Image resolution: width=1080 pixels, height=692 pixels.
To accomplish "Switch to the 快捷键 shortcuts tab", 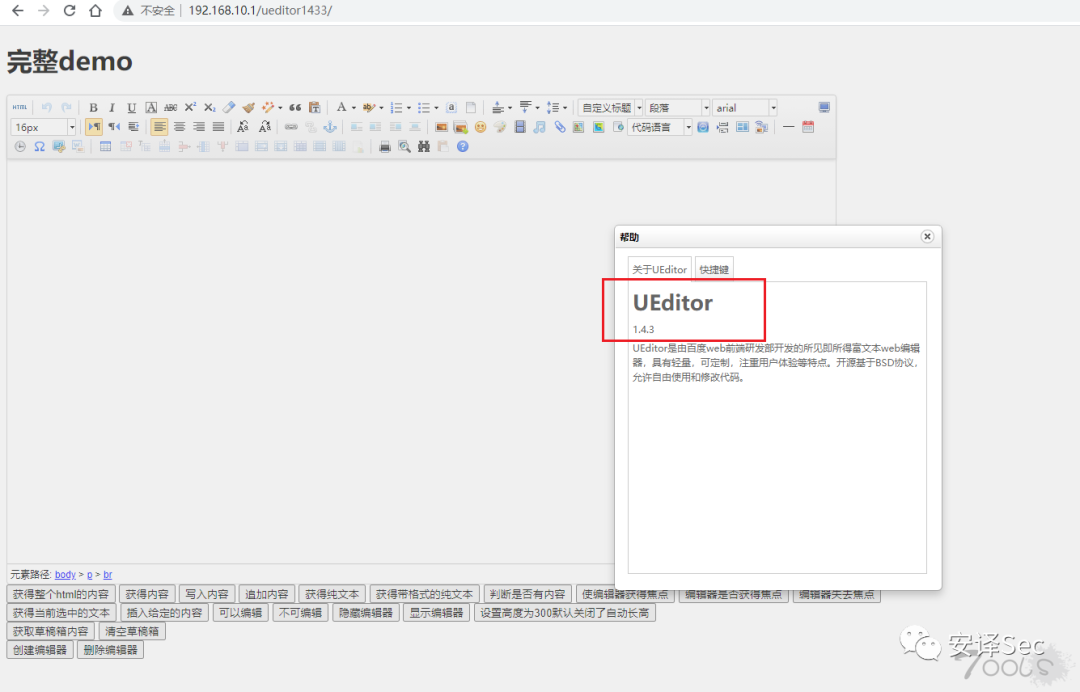I will [x=714, y=269].
